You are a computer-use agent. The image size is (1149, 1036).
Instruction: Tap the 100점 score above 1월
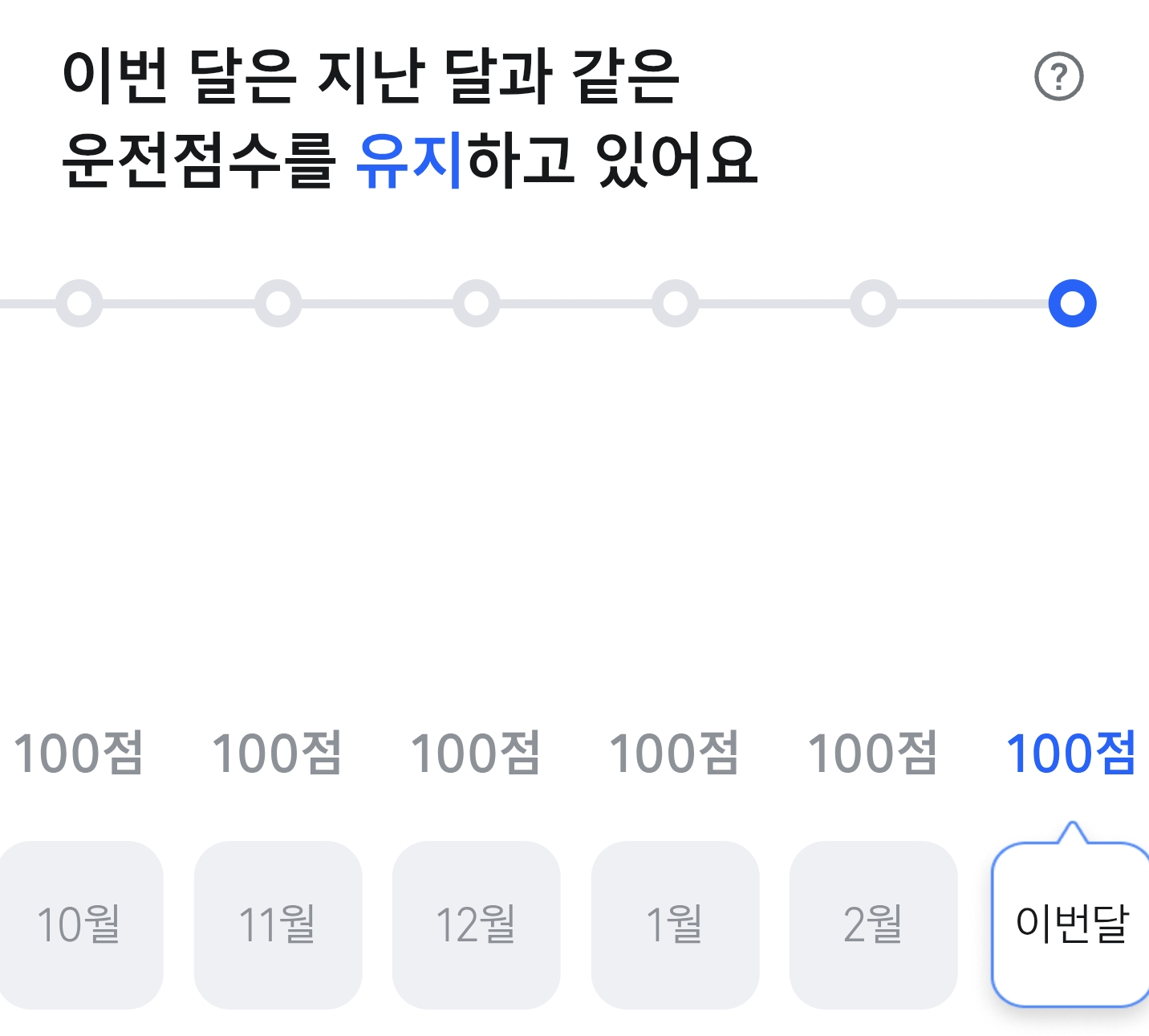coord(674,753)
